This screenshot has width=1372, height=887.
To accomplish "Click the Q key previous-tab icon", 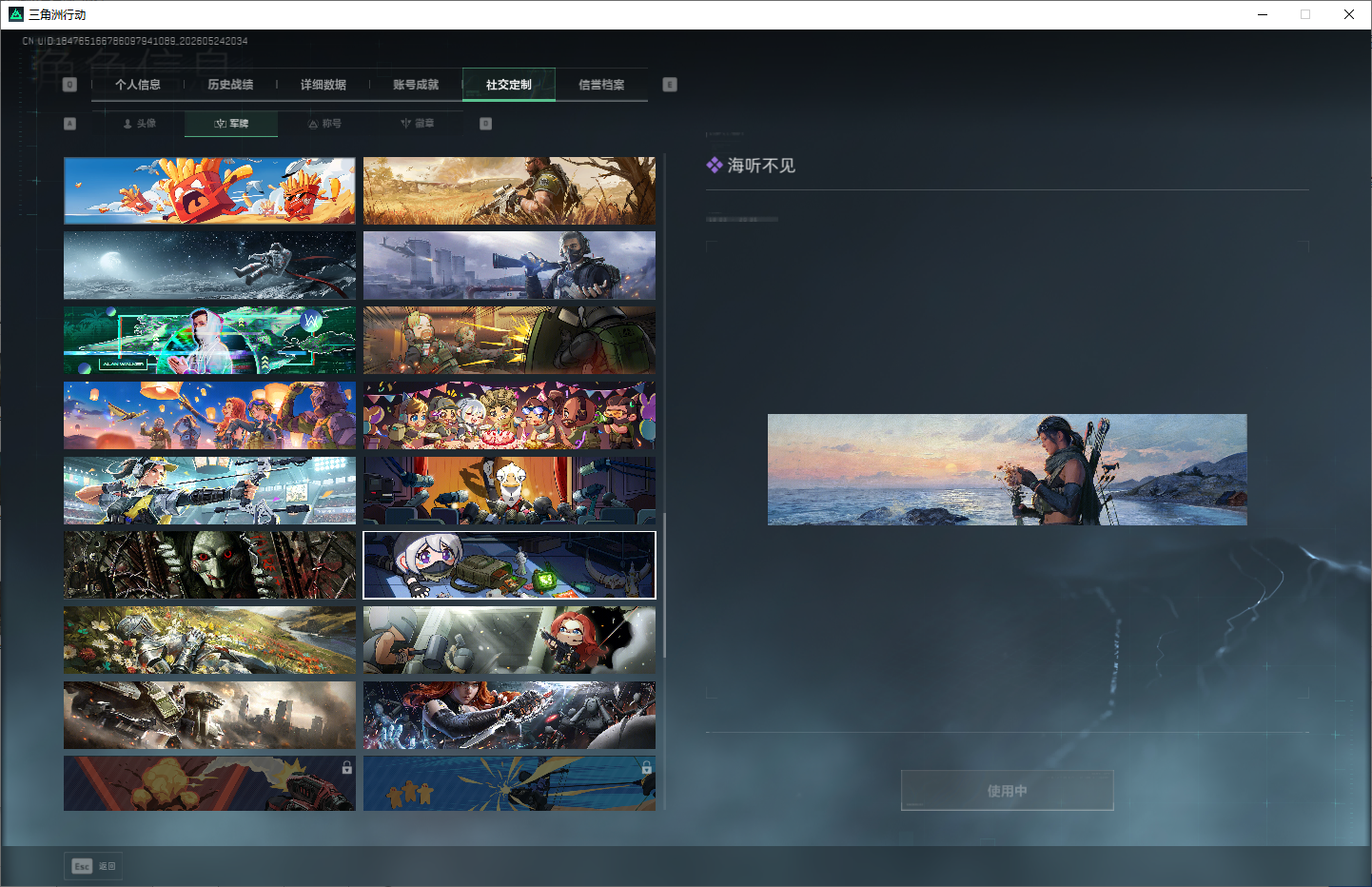I will 69,85.
